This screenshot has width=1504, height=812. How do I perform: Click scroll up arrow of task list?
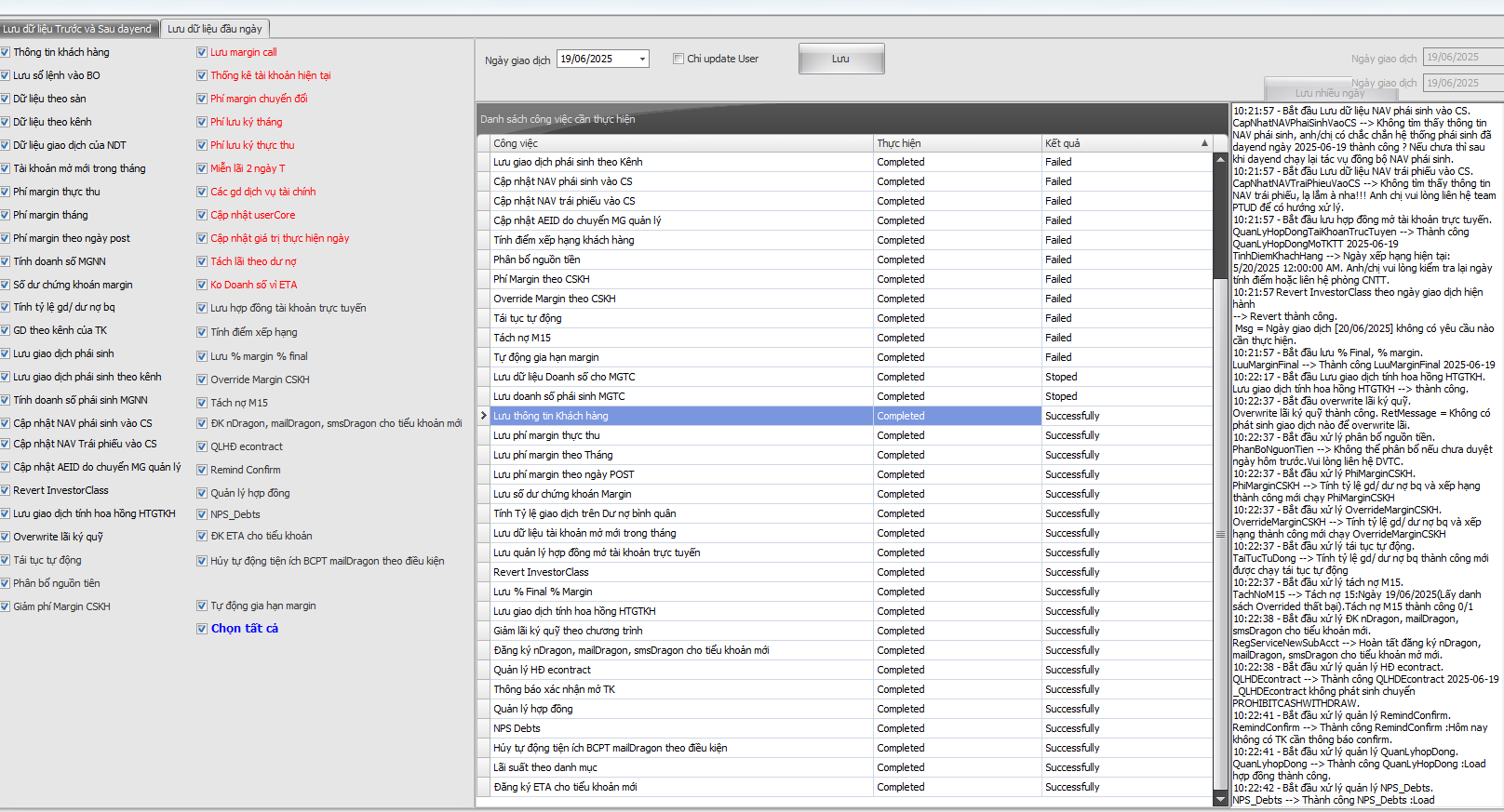[1220, 159]
